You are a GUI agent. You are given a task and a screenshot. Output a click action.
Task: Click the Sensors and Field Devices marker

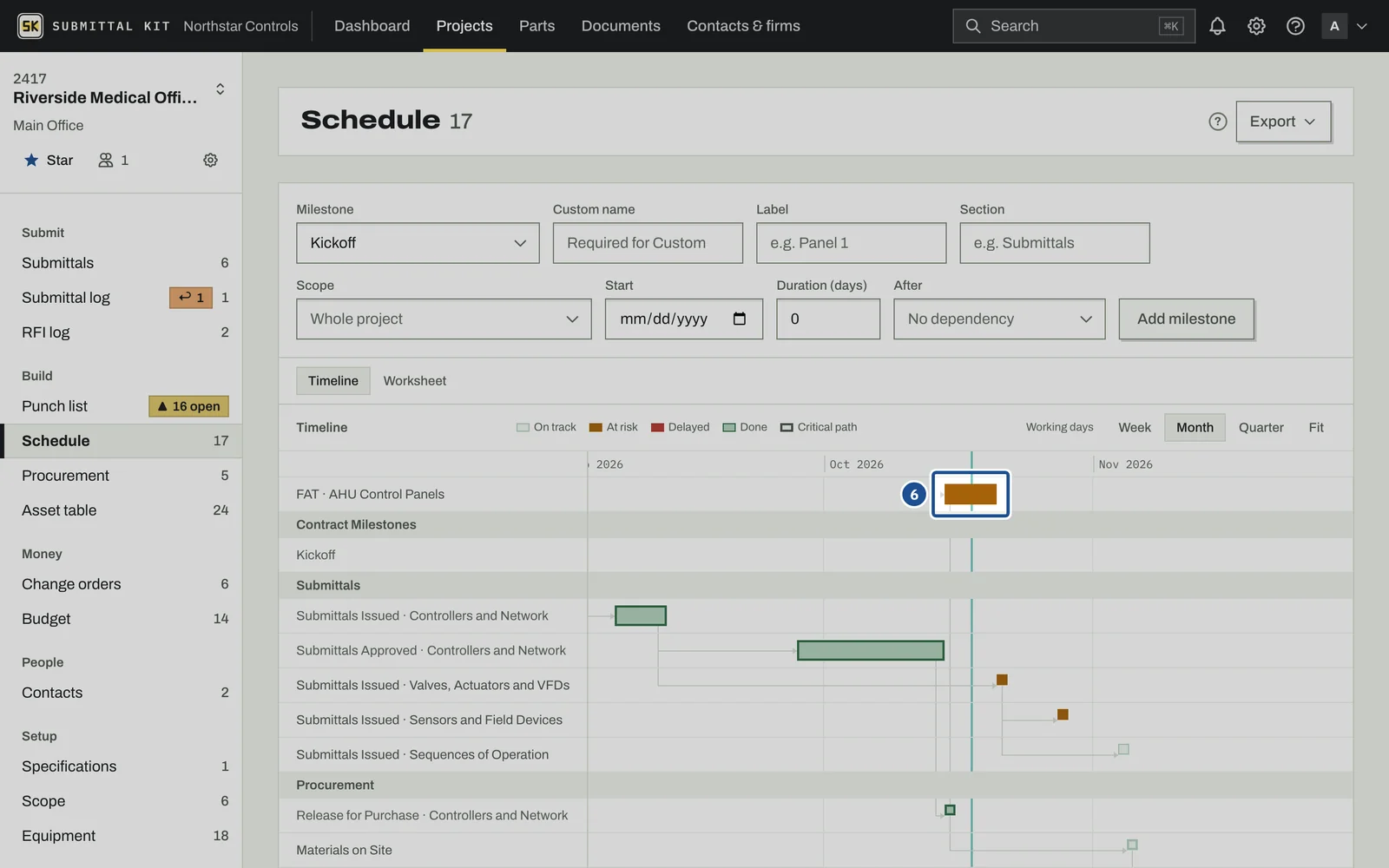[1063, 714]
